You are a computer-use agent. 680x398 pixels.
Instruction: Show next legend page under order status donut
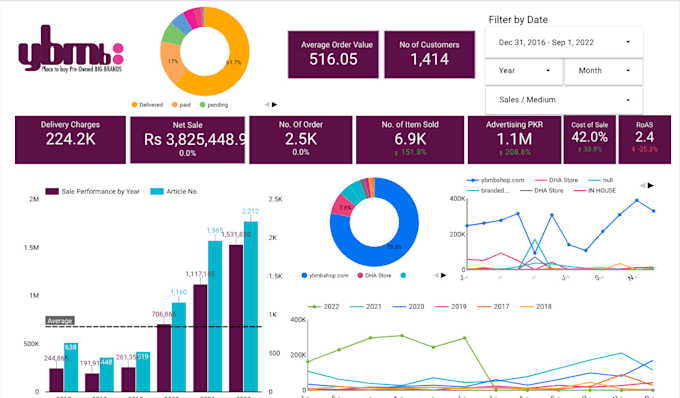click(x=275, y=104)
